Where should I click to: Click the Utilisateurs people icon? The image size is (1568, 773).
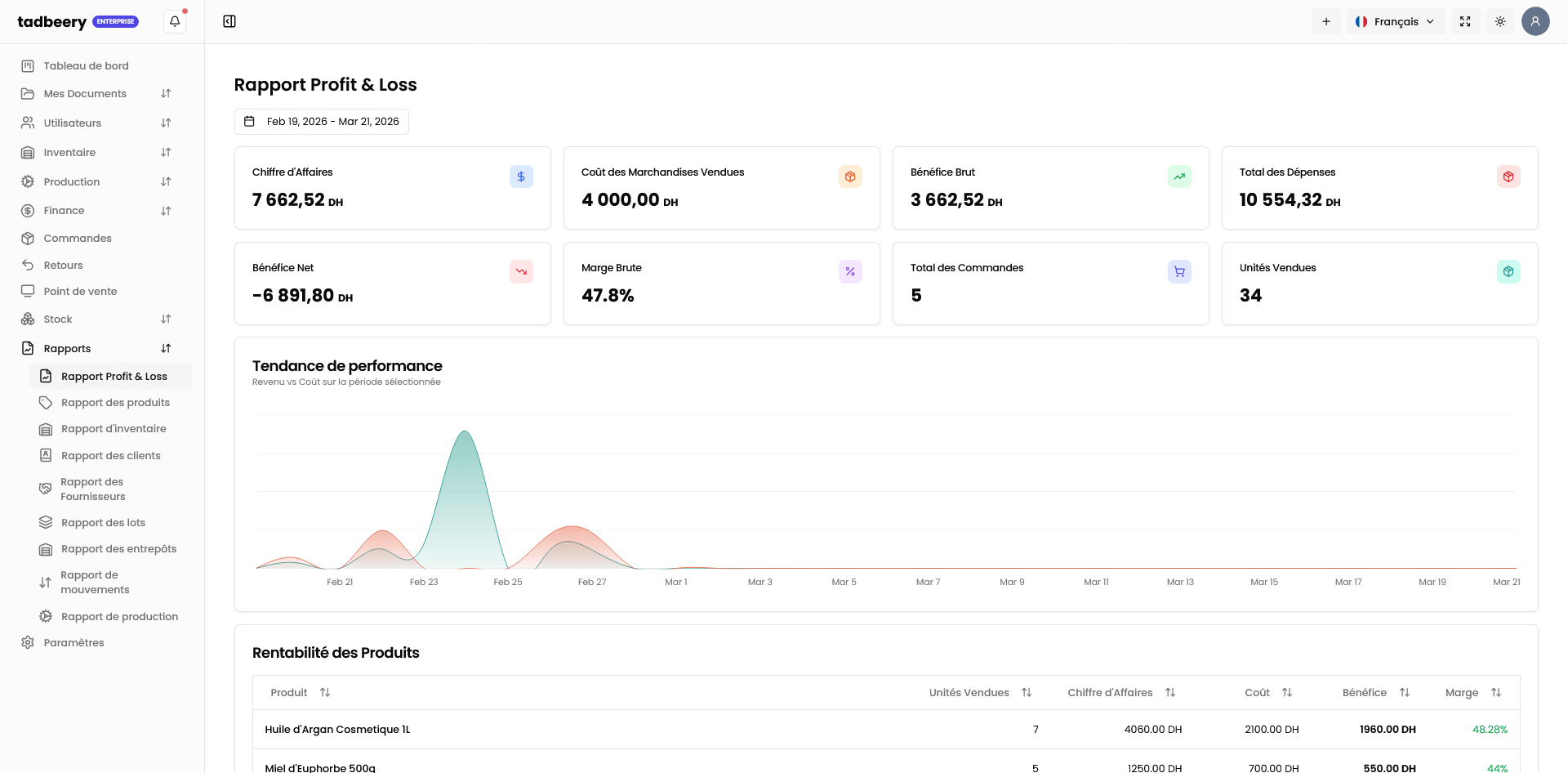[28, 123]
